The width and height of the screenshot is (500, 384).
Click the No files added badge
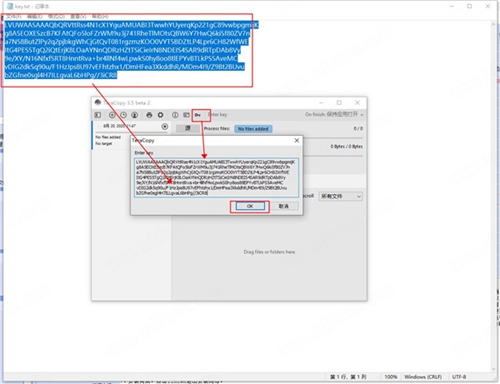[253, 129]
